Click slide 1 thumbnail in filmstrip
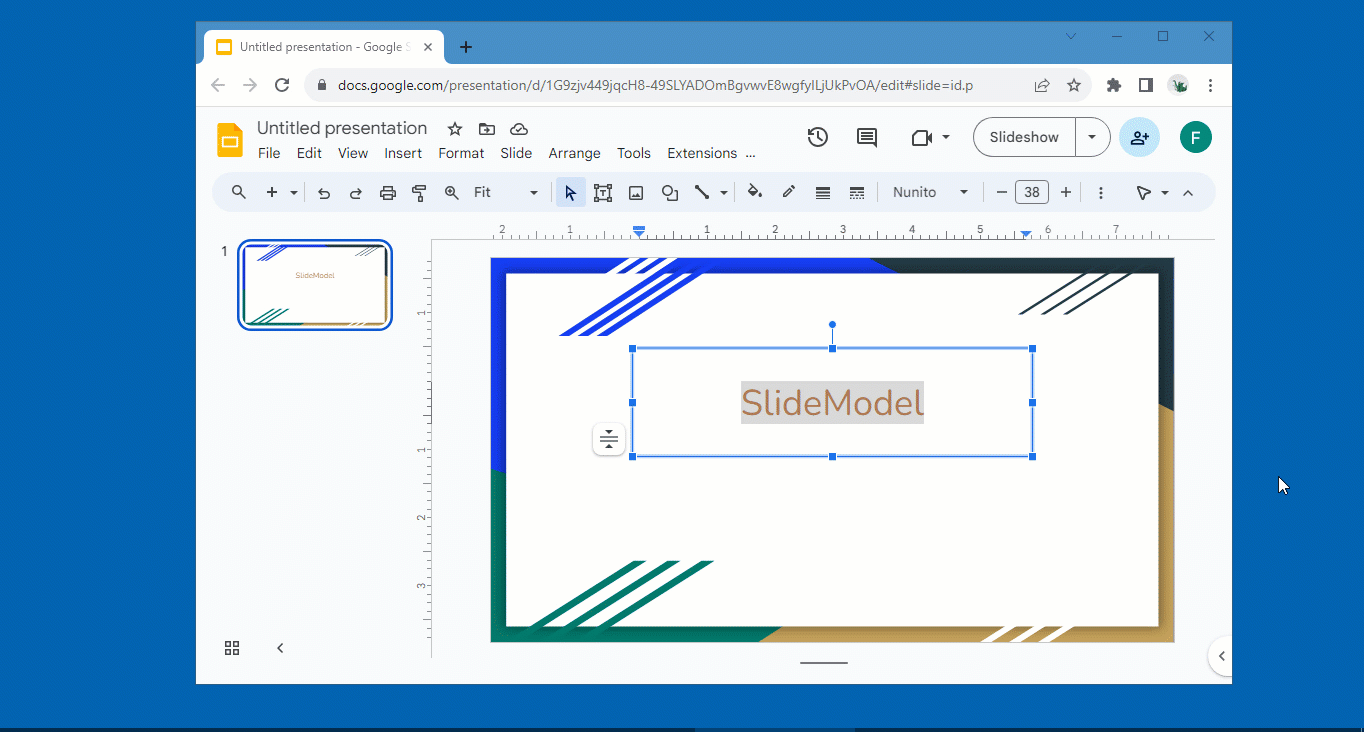 tap(314, 284)
